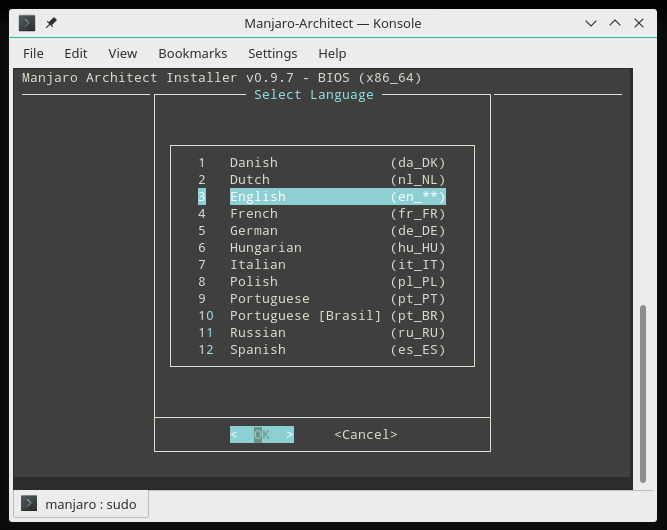Viewport: 667px width, 530px height.
Task: Click terminal icon on manjaro : sudo tab
Action: pyautogui.click(x=30, y=504)
